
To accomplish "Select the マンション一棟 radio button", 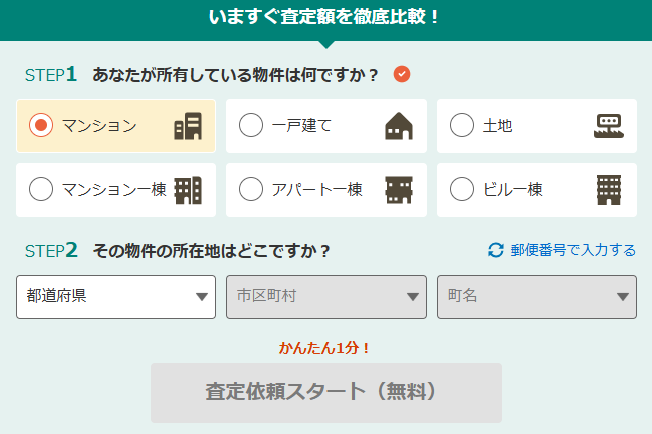I will click(41, 189).
